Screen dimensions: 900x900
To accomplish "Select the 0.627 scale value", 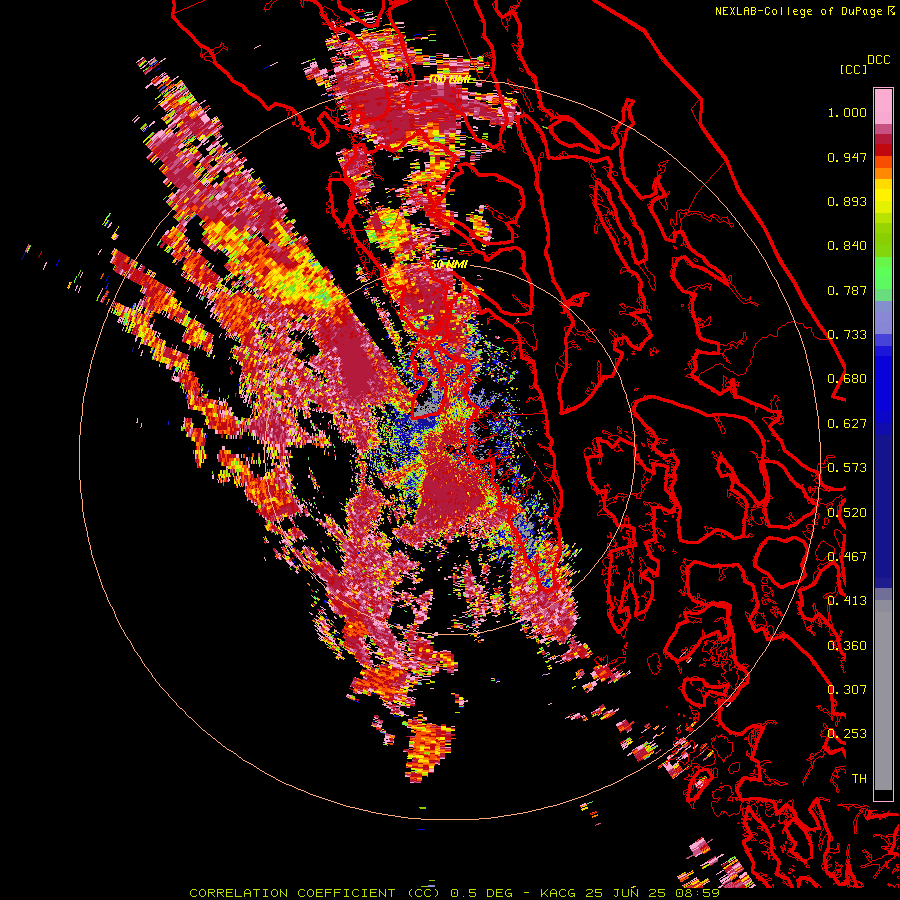I will point(847,424).
